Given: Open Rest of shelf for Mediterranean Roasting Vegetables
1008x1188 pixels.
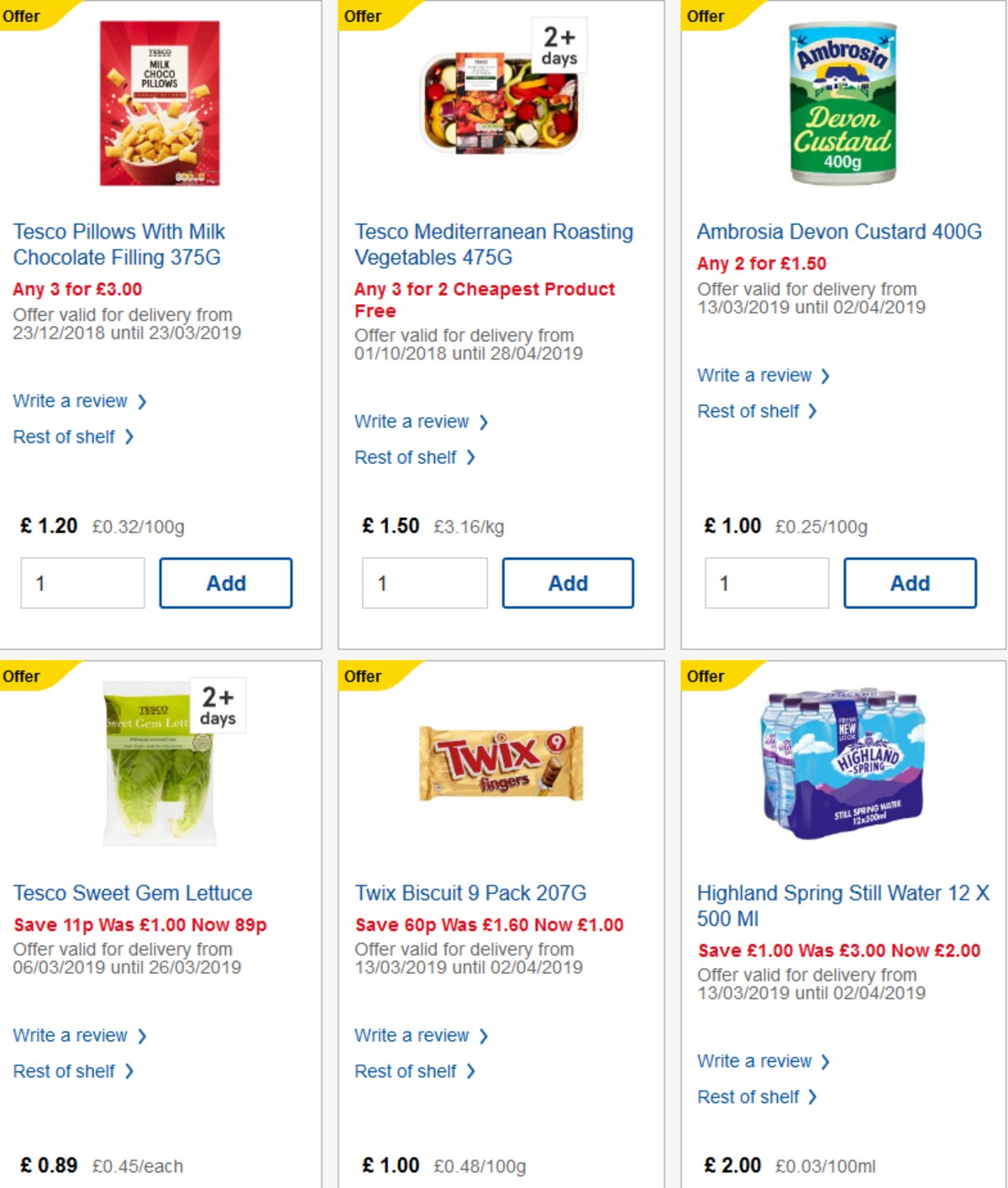Looking at the screenshot, I should 407,457.
